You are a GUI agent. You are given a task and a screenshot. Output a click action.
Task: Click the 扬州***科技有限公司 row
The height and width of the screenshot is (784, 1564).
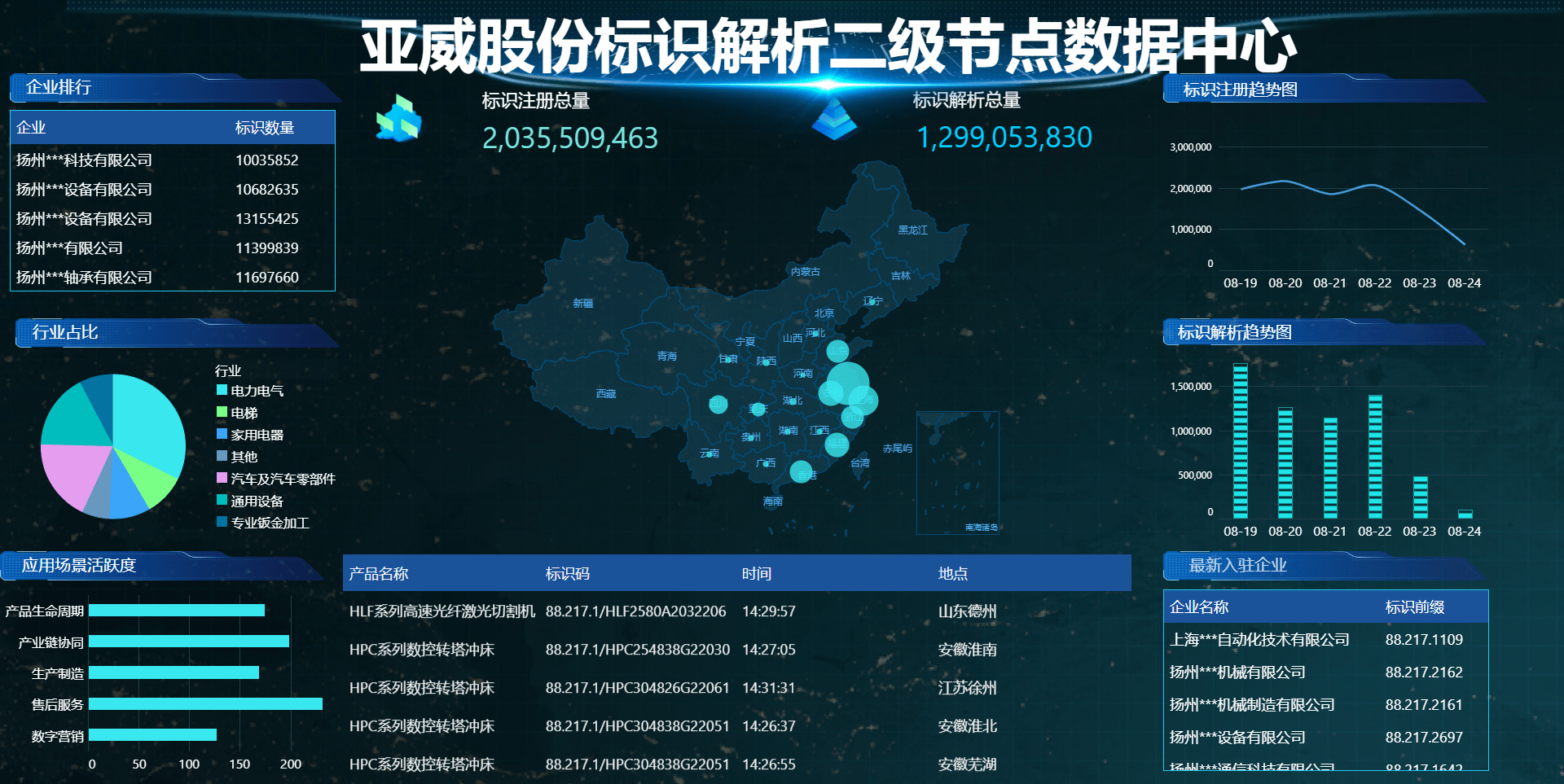click(173, 160)
